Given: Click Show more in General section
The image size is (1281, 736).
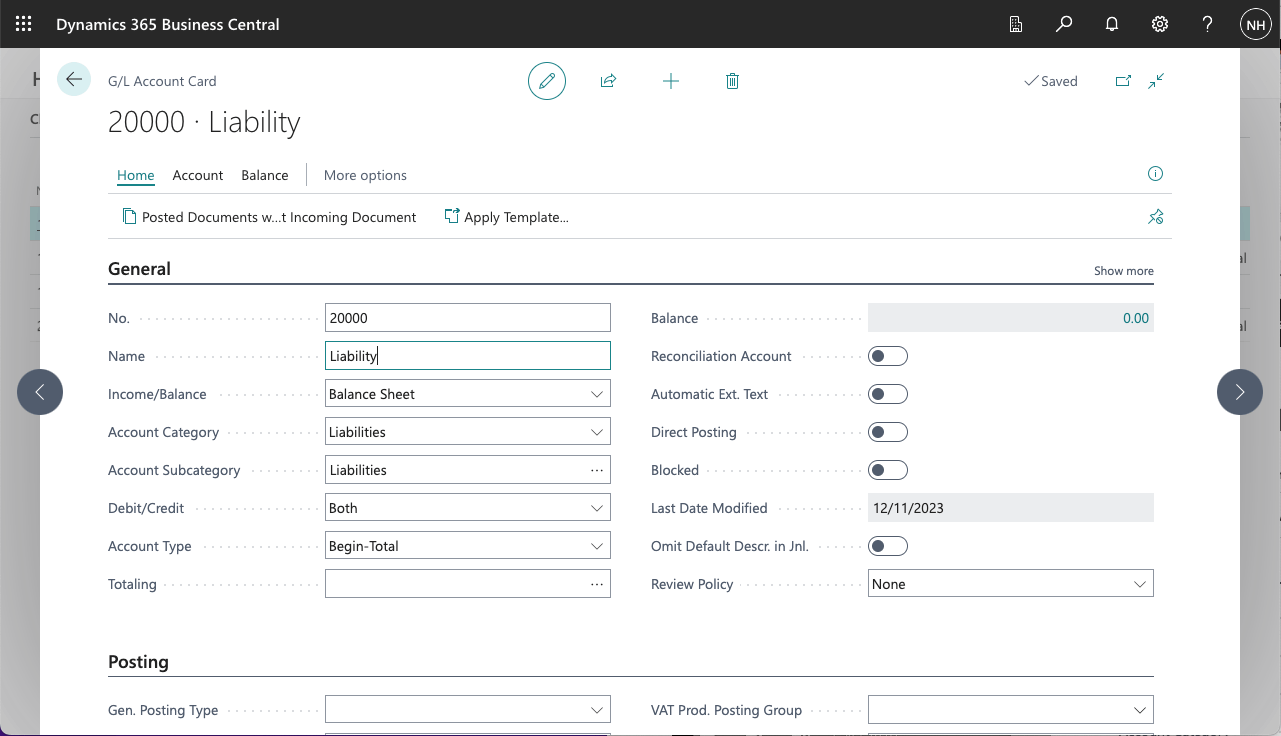Looking at the screenshot, I should coord(1123,271).
